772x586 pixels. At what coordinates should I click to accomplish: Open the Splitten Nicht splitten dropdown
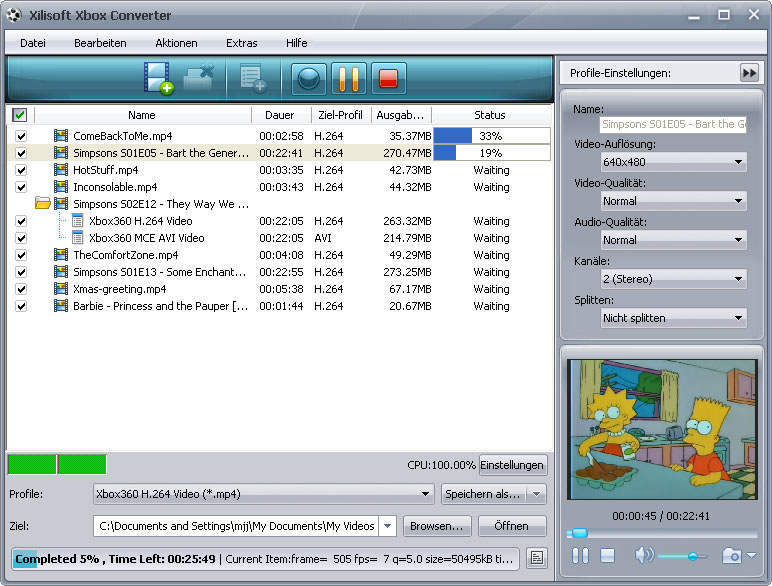click(673, 318)
